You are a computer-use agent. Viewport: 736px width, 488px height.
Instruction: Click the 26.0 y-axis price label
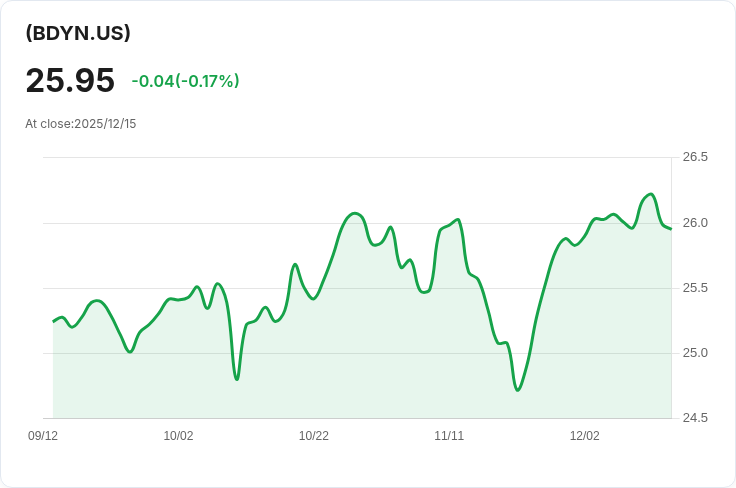[x=695, y=223]
